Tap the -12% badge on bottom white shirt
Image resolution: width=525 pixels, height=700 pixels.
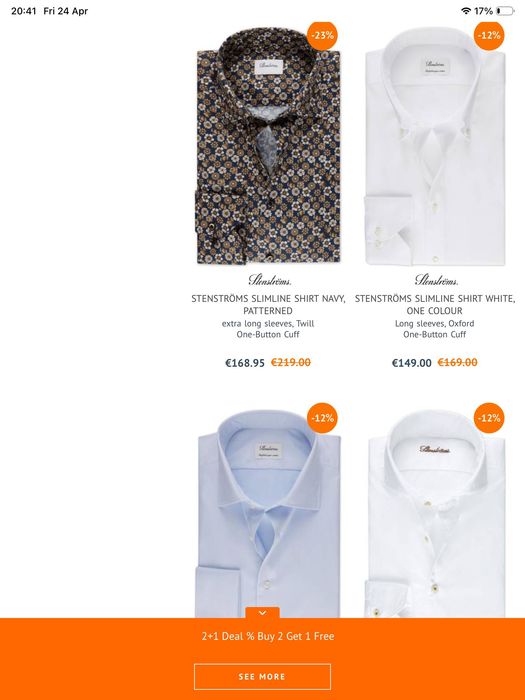(489, 418)
